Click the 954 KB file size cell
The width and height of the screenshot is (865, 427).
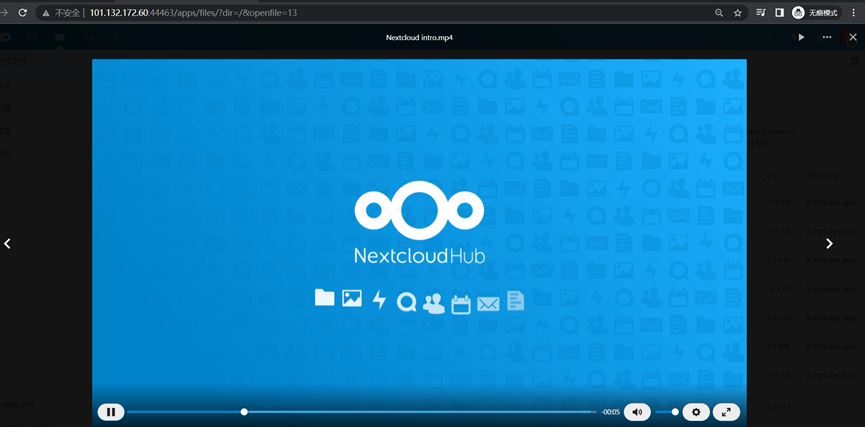(x=778, y=375)
